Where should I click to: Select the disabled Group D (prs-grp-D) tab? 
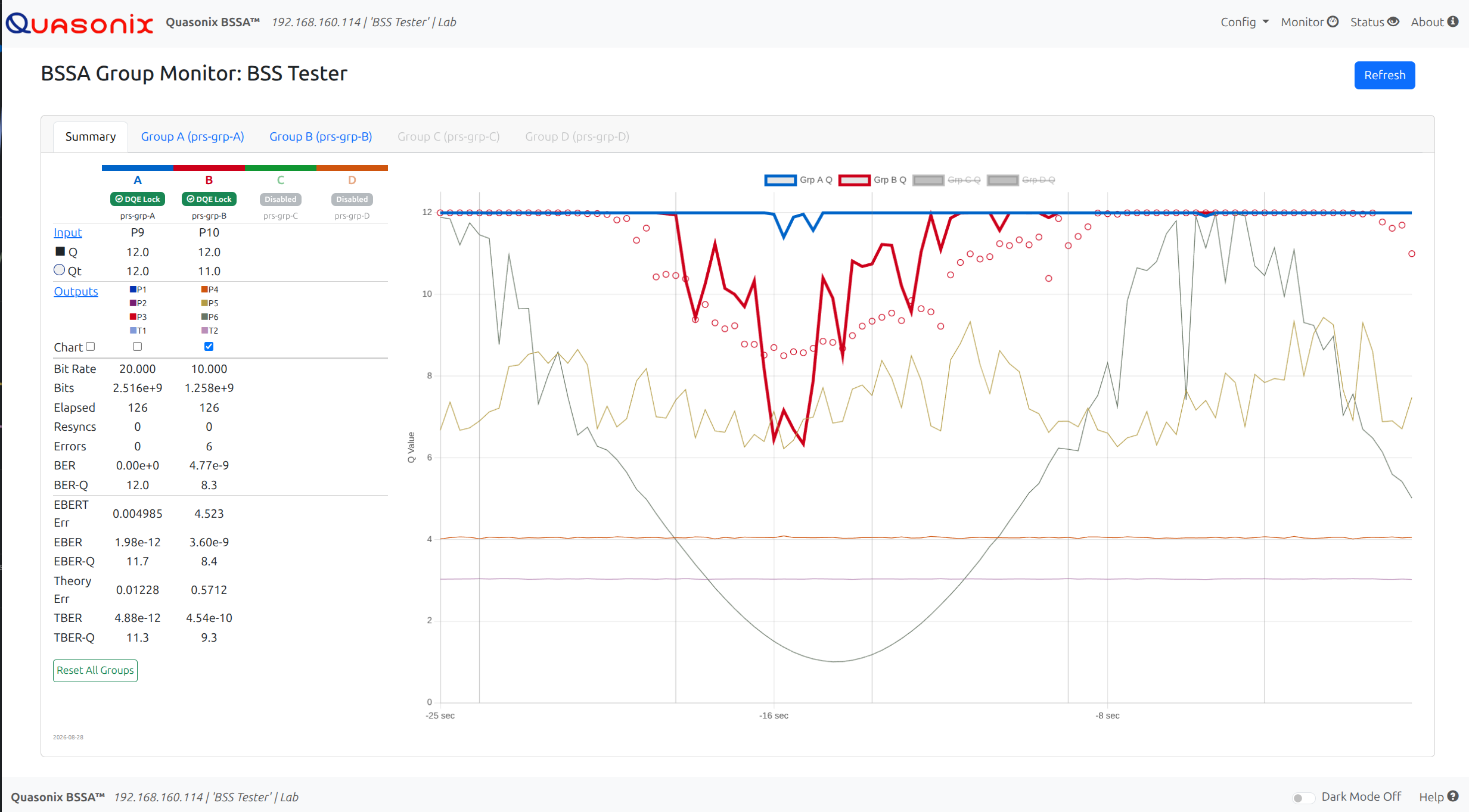tap(577, 137)
